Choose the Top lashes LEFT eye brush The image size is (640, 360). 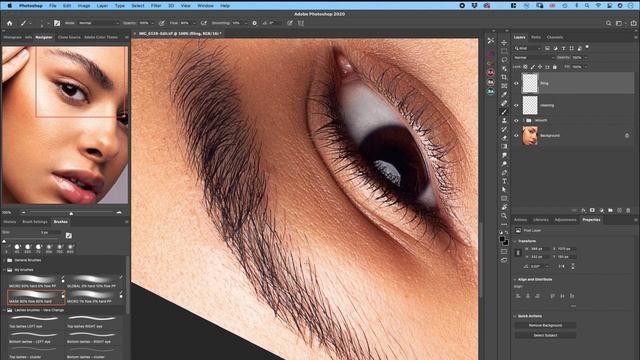(36, 322)
